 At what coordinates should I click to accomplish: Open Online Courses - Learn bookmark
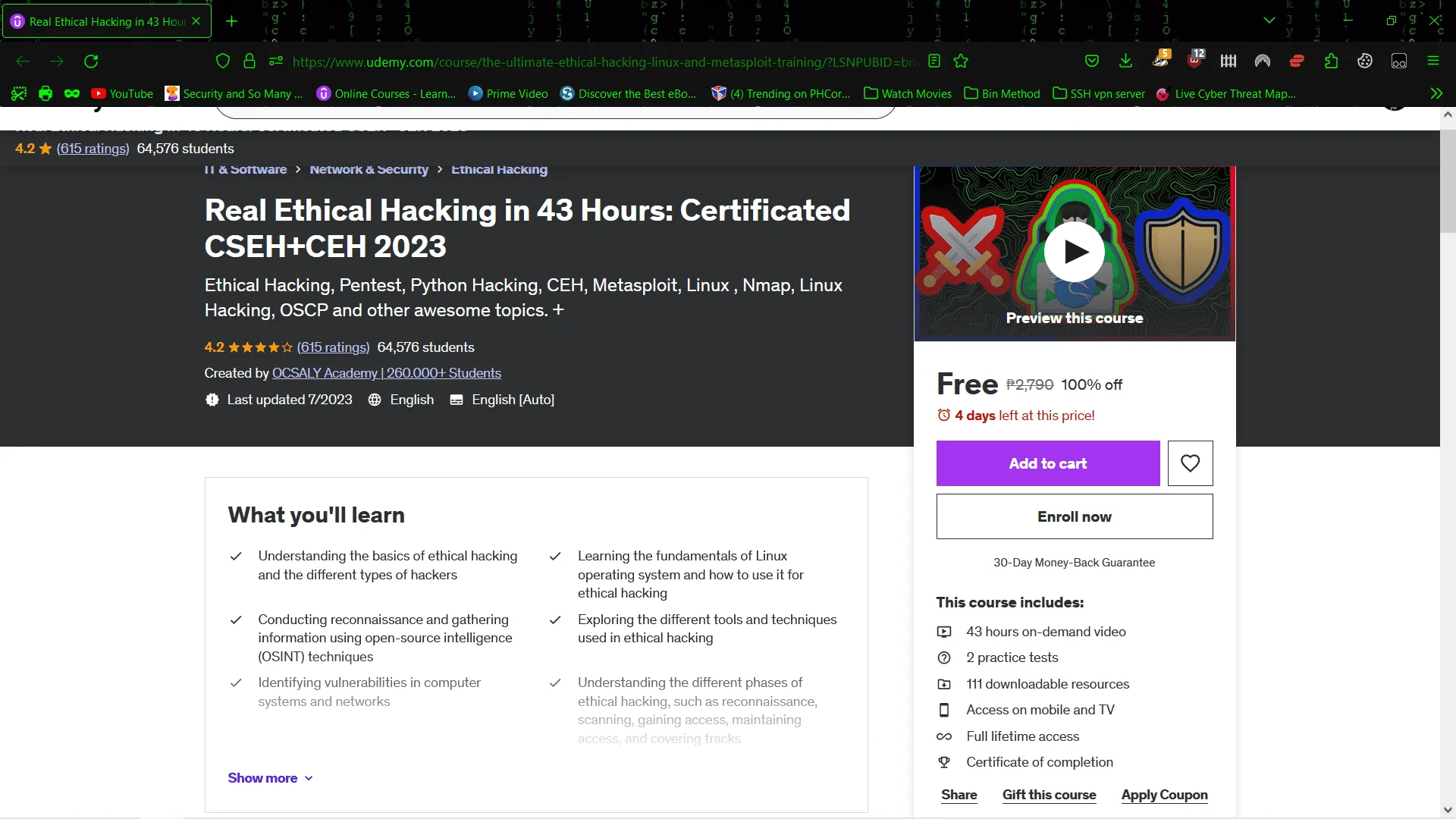pyautogui.click(x=386, y=93)
